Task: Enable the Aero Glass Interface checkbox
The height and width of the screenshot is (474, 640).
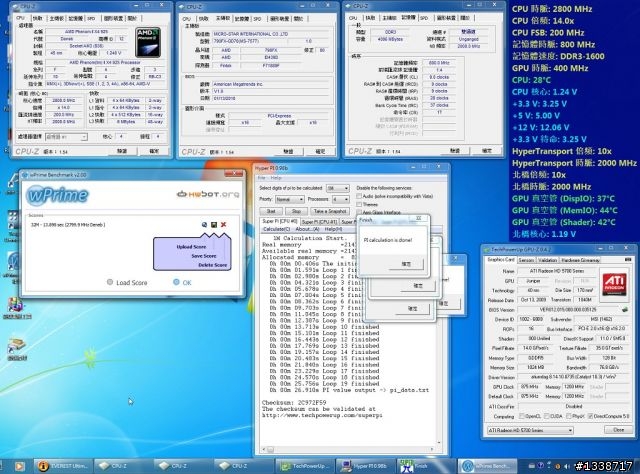Action: coord(359,212)
